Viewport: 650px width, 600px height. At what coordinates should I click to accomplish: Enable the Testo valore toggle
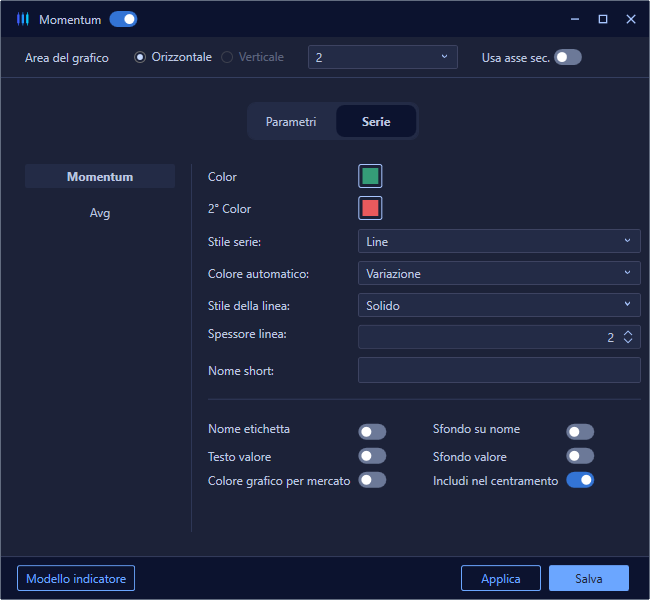372,456
